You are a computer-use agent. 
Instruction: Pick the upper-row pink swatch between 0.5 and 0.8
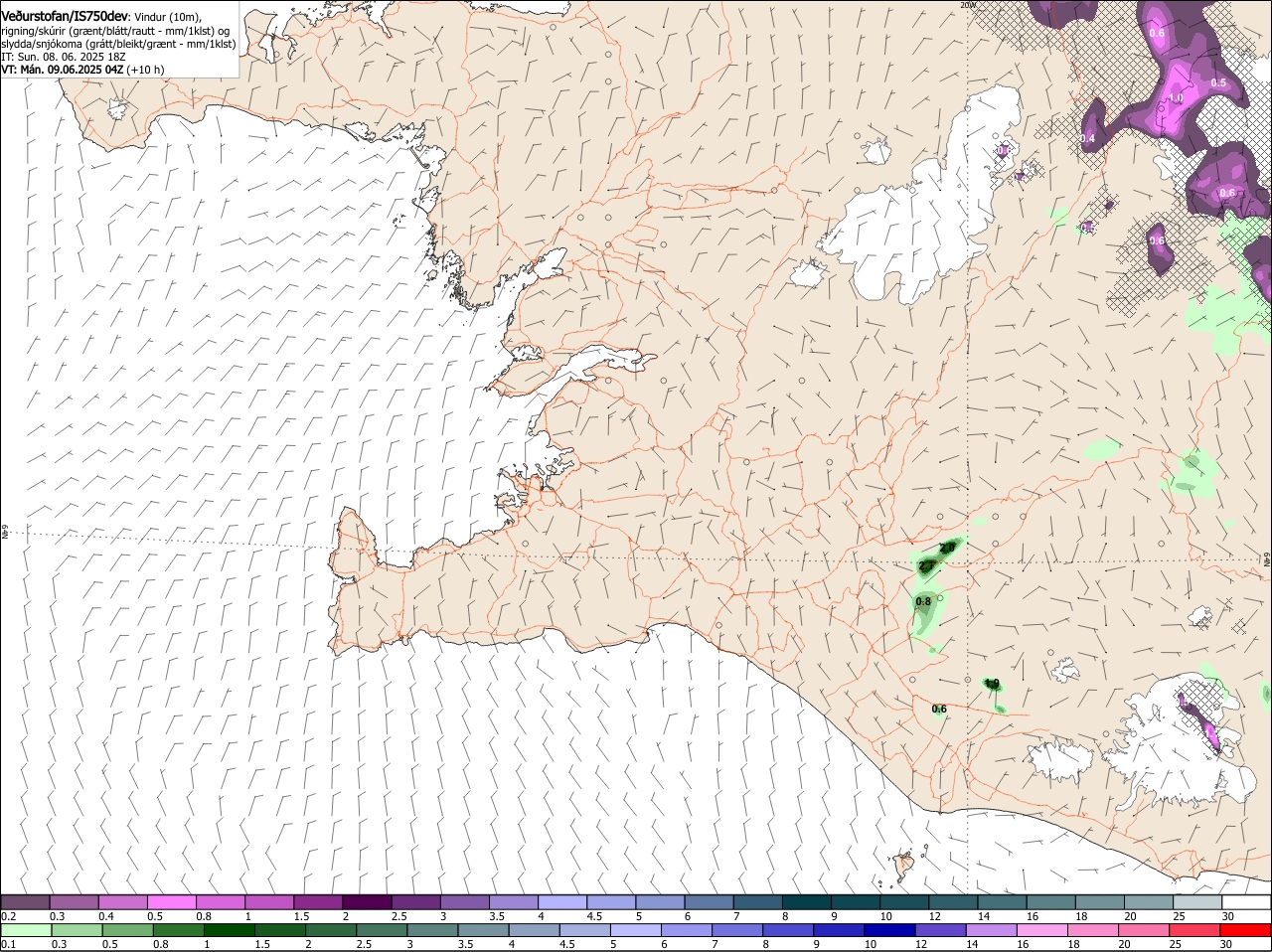171,902
